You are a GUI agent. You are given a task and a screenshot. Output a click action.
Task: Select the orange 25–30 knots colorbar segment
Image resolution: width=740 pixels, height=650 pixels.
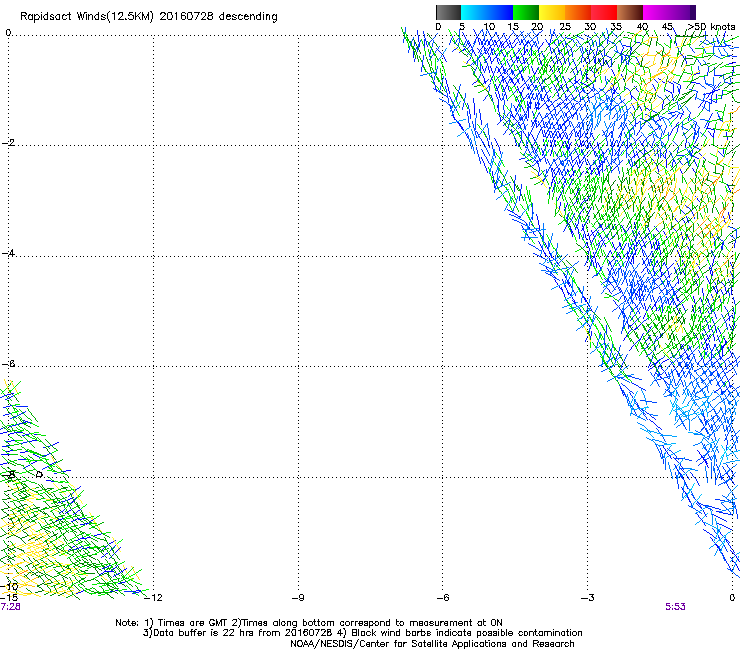(x=578, y=12)
